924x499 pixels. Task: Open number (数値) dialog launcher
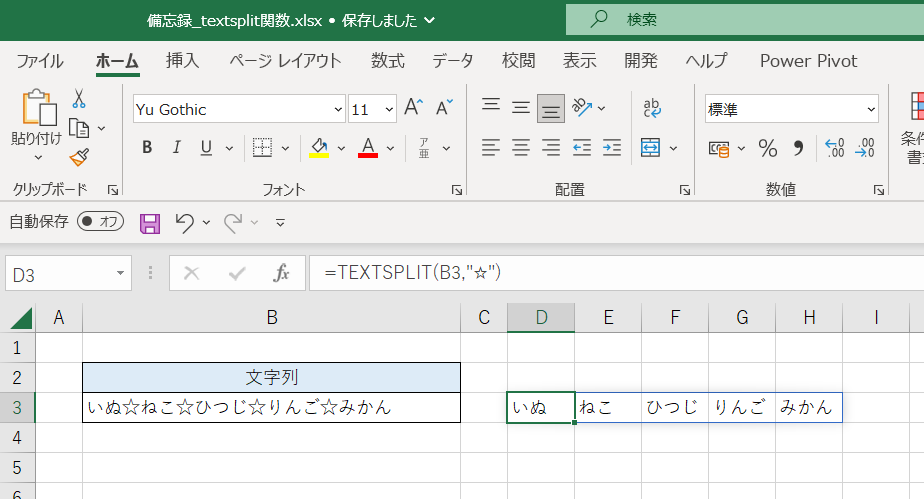[x=879, y=190]
